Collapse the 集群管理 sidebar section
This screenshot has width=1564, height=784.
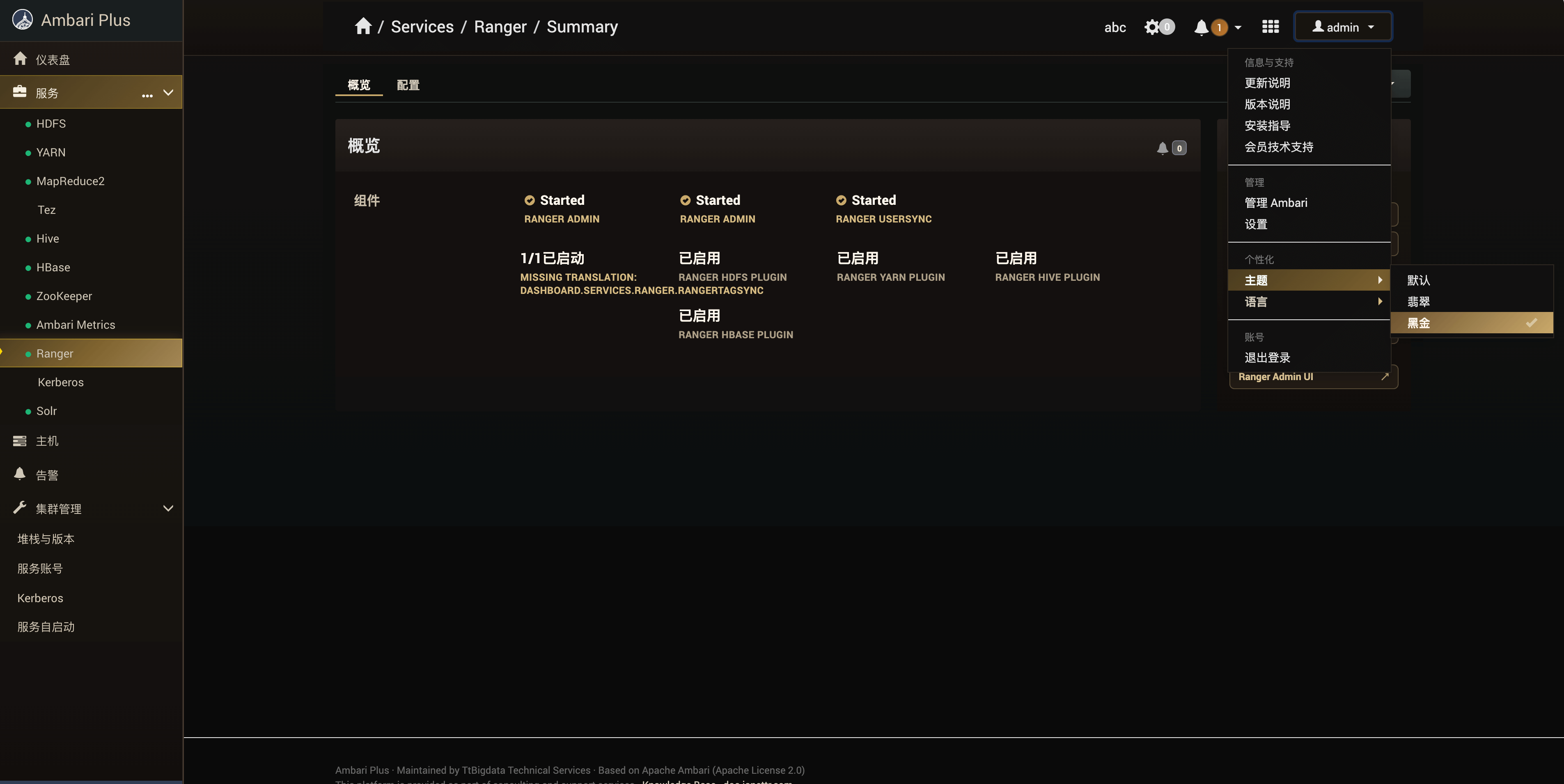168,508
